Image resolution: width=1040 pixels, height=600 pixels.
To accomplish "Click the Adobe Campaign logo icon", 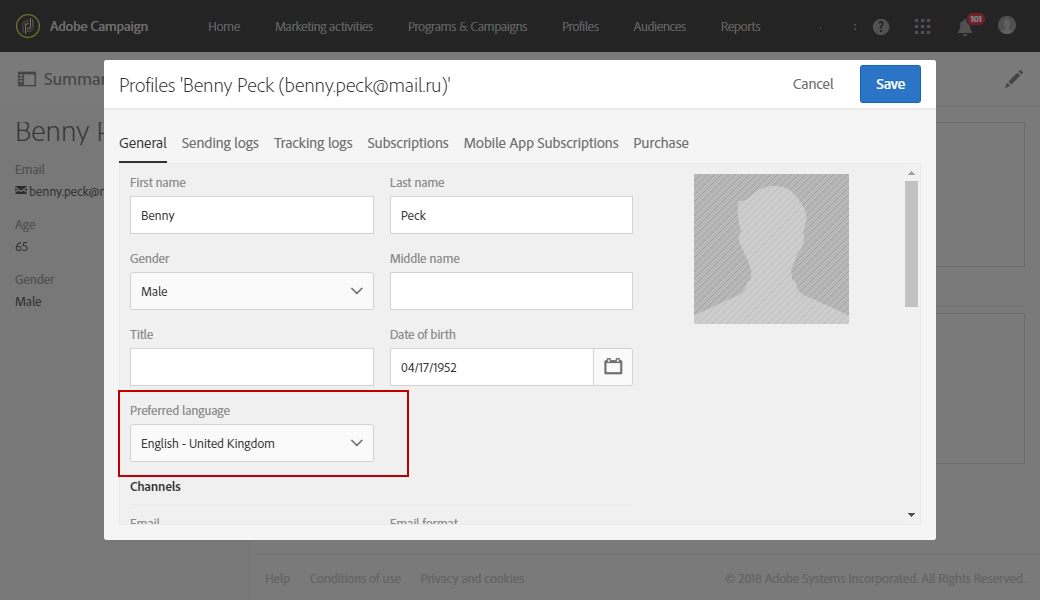I will pos(29,26).
